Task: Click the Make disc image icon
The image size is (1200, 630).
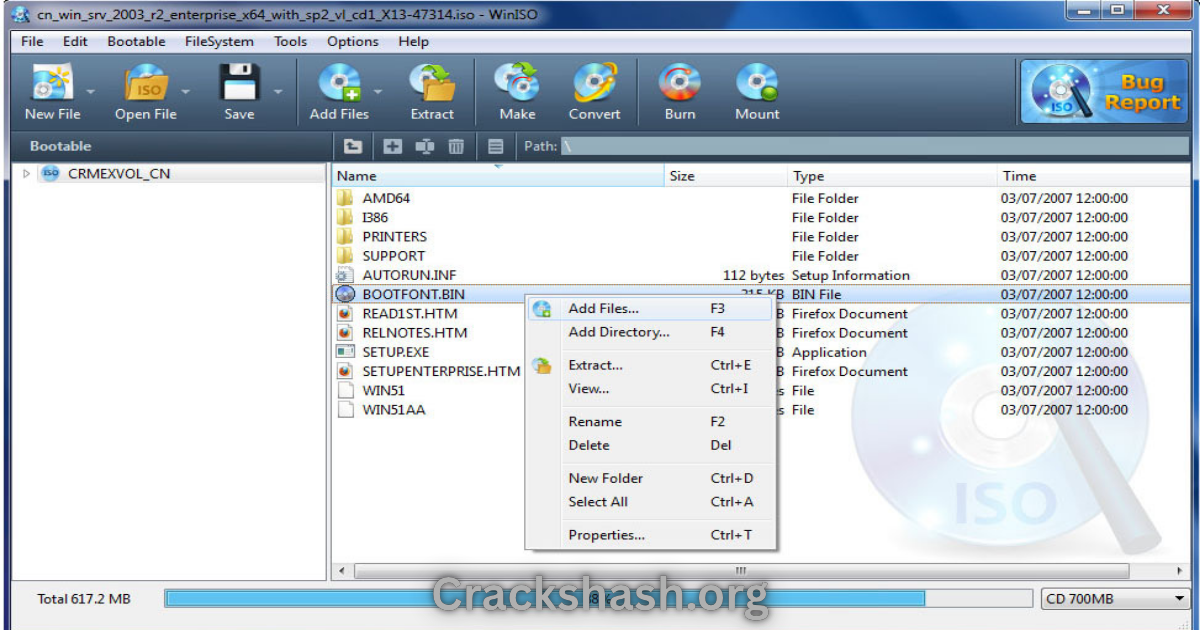Action: [517, 83]
